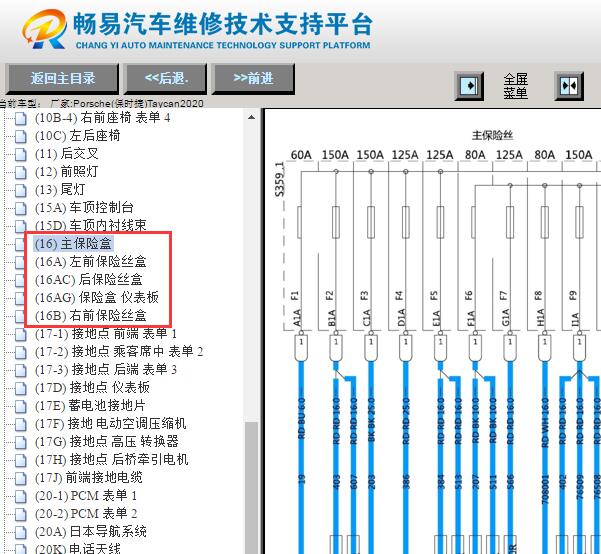Click document icon beside (17E) 蓄电池接地片
The width and height of the screenshot is (601, 554).
click(21, 407)
